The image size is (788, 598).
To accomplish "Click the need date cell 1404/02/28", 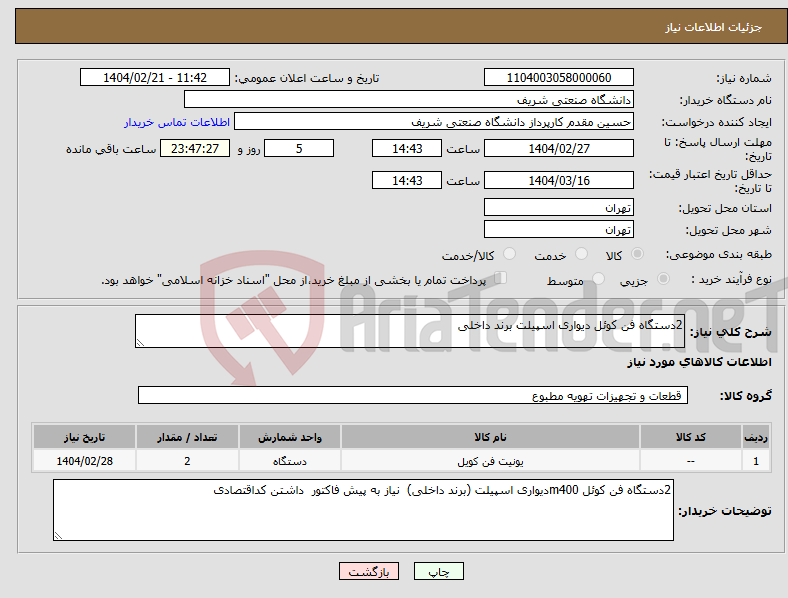I will coord(84,461).
